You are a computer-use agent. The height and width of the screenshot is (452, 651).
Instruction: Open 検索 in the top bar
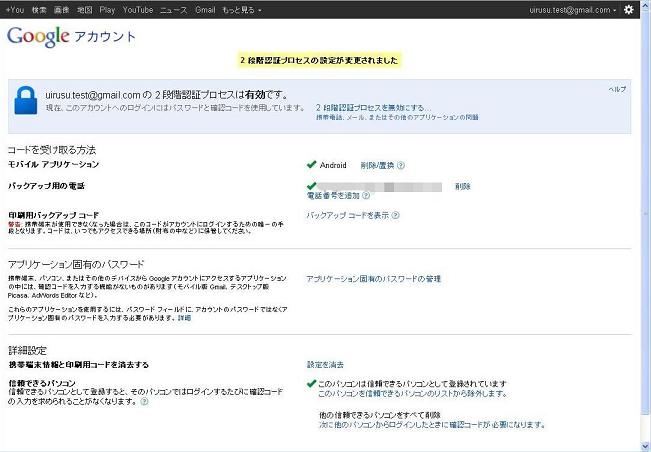coord(39,10)
